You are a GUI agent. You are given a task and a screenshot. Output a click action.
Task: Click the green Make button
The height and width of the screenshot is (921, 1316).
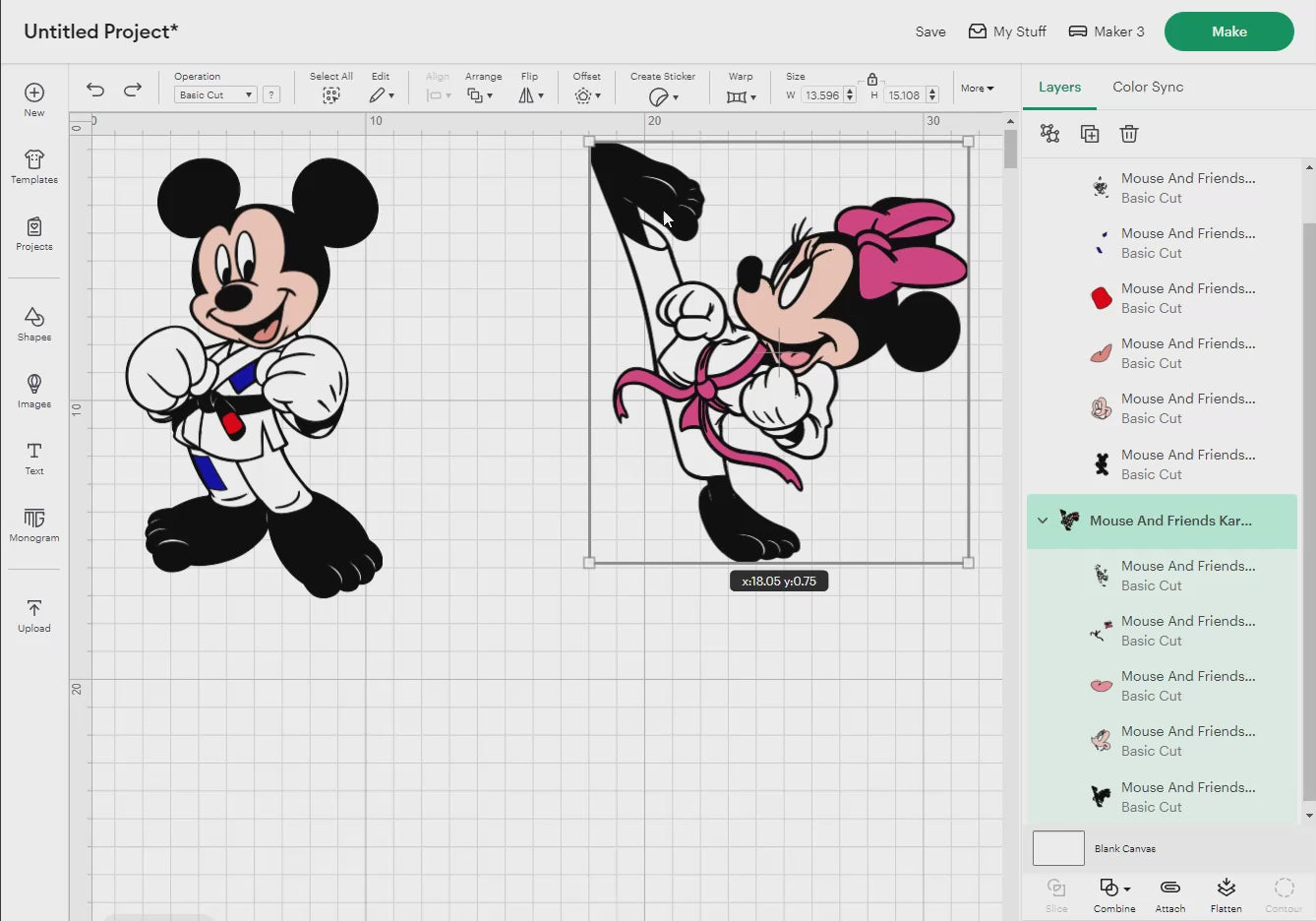(1228, 31)
